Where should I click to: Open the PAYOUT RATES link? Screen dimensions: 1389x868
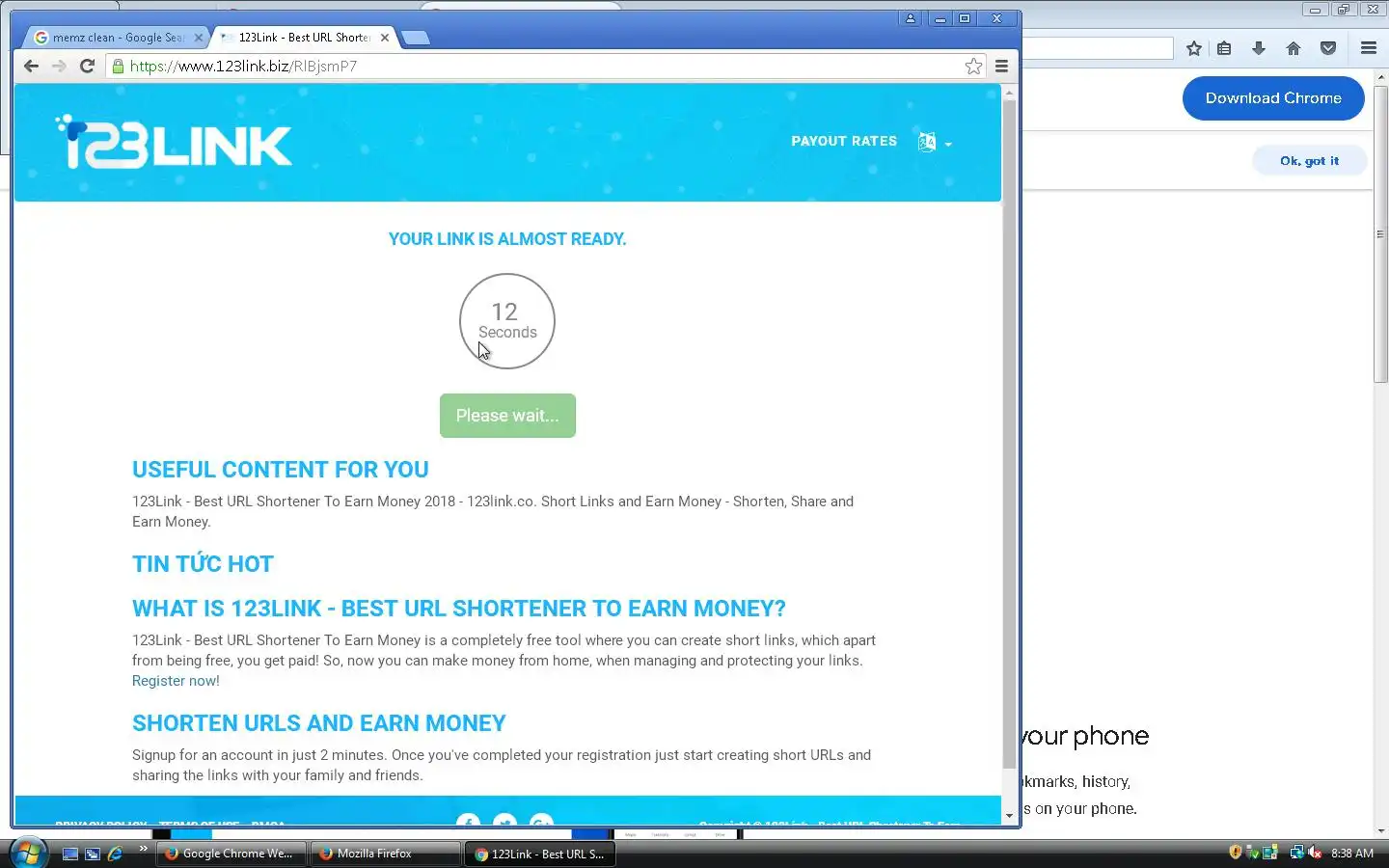click(x=844, y=141)
